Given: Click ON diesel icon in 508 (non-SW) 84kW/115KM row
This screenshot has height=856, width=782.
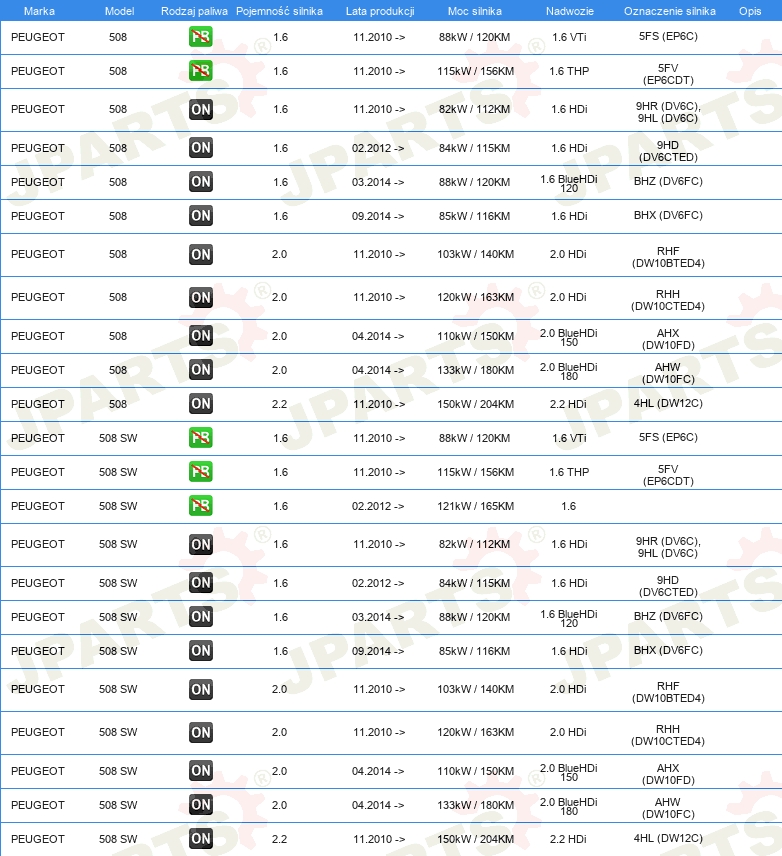Looking at the screenshot, I should (200, 147).
